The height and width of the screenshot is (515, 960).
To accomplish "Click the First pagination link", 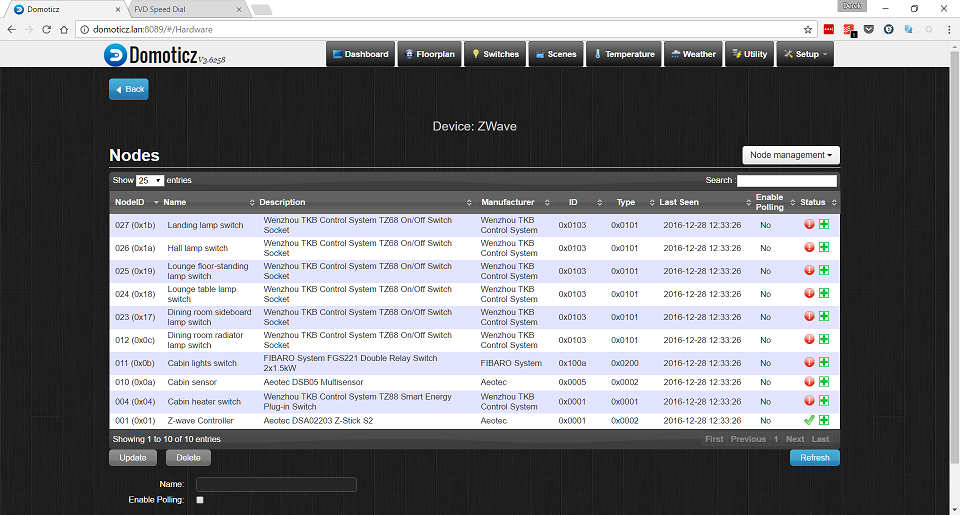I will (x=714, y=439).
